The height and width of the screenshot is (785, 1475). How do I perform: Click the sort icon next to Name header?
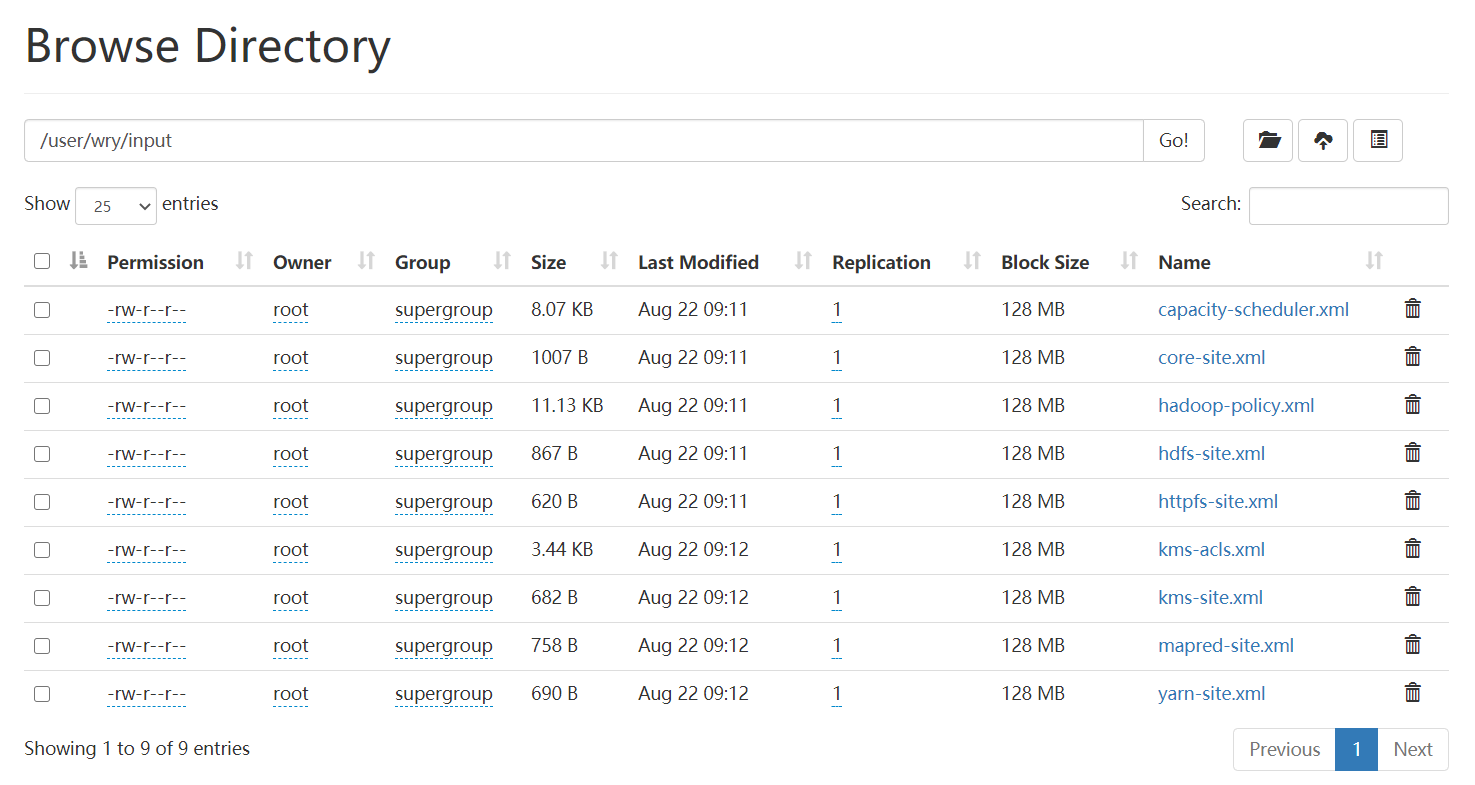(x=1374, y=261)
